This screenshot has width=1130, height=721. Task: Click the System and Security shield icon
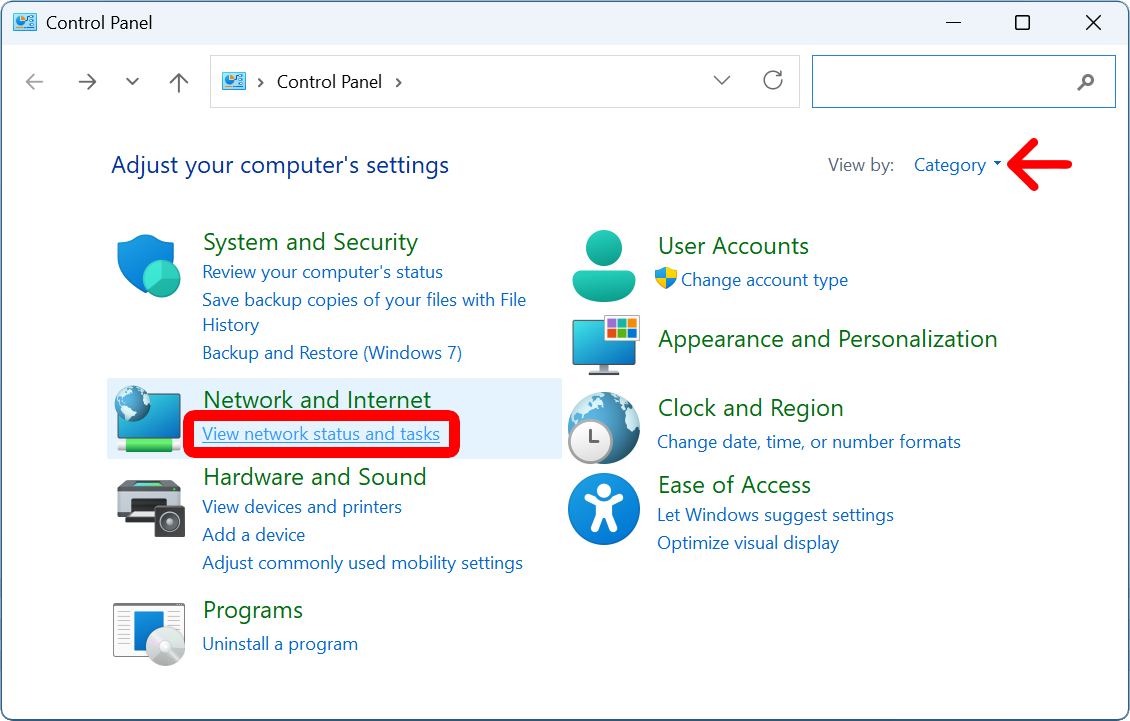pos(149,265)
